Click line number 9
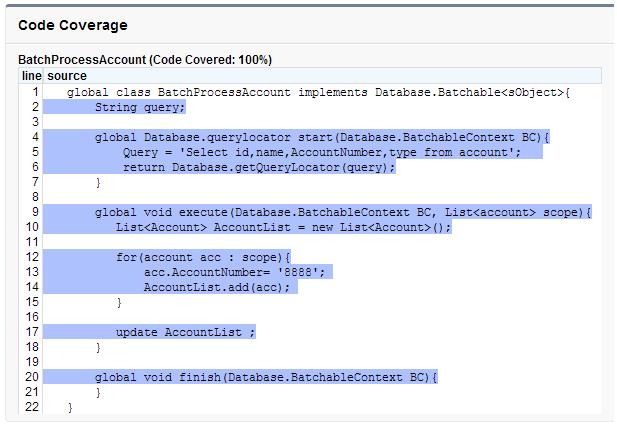 35,212
